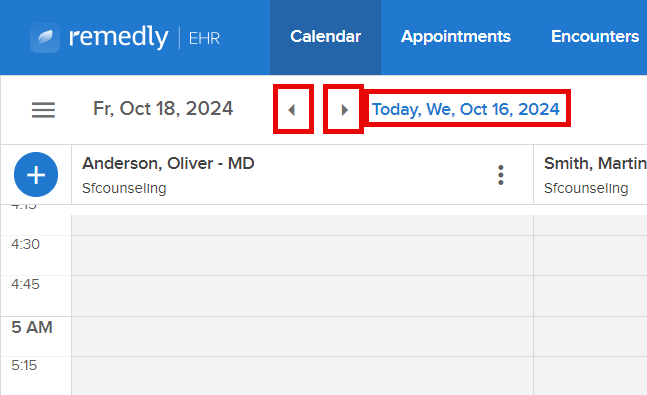Go to the Encounters tab

[x=595, y=37]
